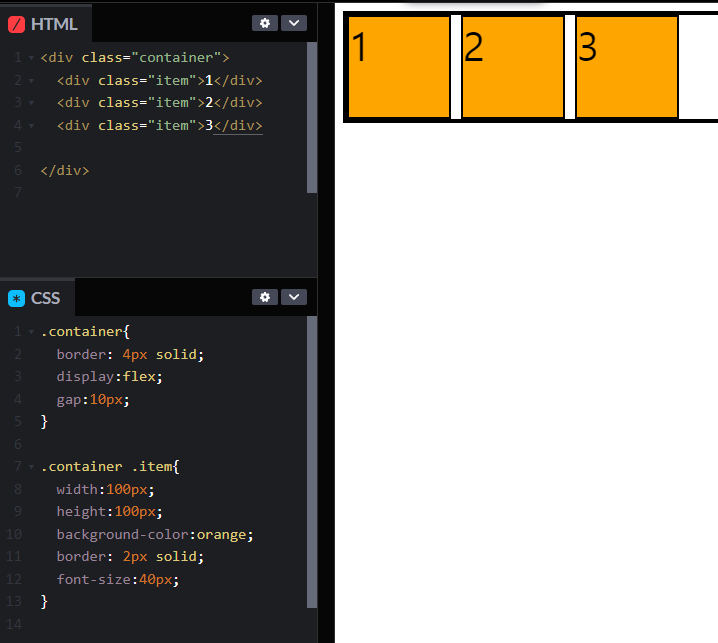The width and height of the screenshot is (718, 643).
Task: Click orange preview box number 3
Action: coord(627,67)
